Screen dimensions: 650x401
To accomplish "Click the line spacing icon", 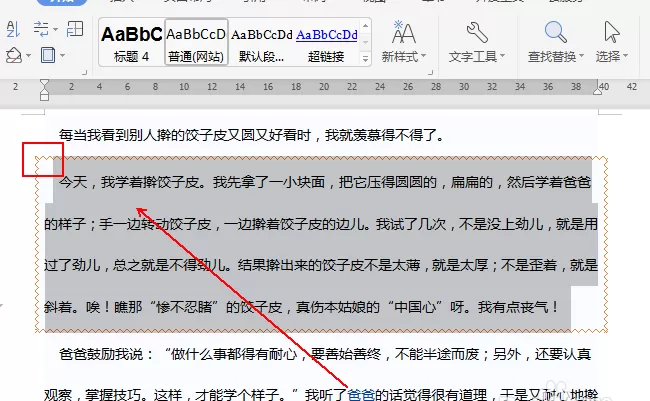I will [x=41, y=29].
